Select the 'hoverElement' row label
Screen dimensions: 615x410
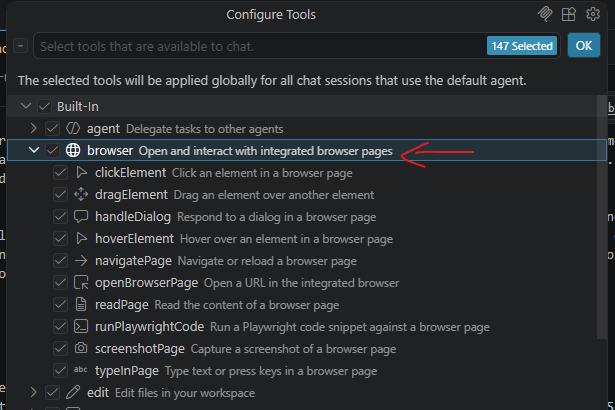click(135, 239)
